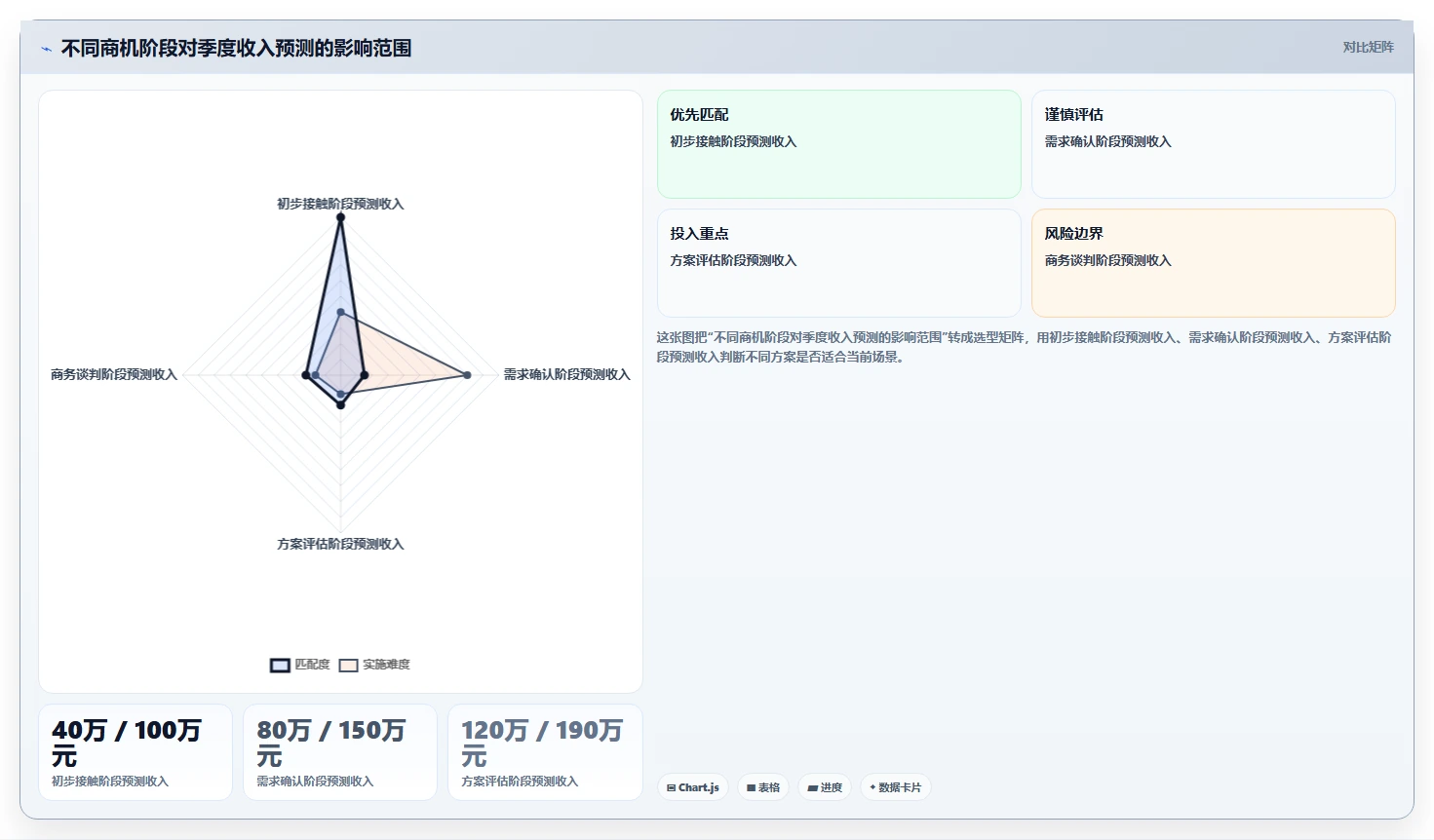The image size is (1434, 840).
Task: Click the 对比矩阵 label in the header
Action: 1368,47
